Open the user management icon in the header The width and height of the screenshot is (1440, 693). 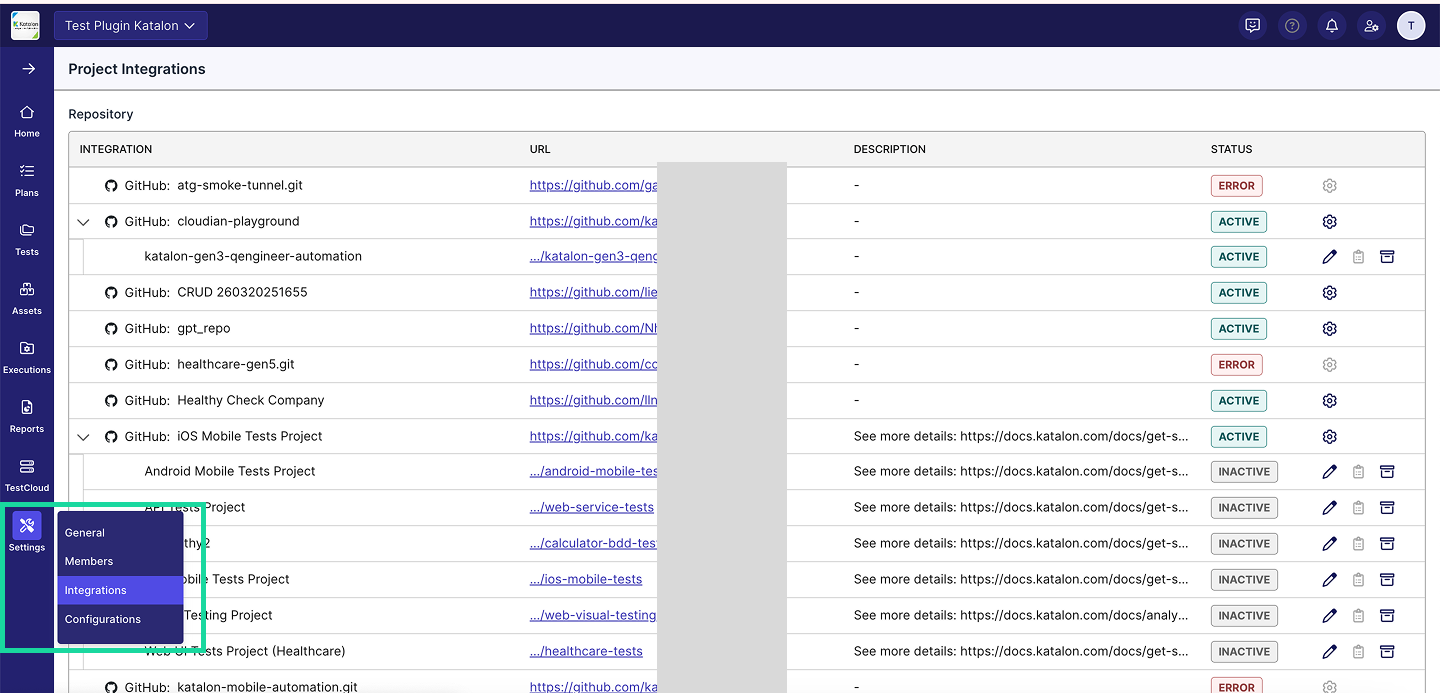(1371, 26)
